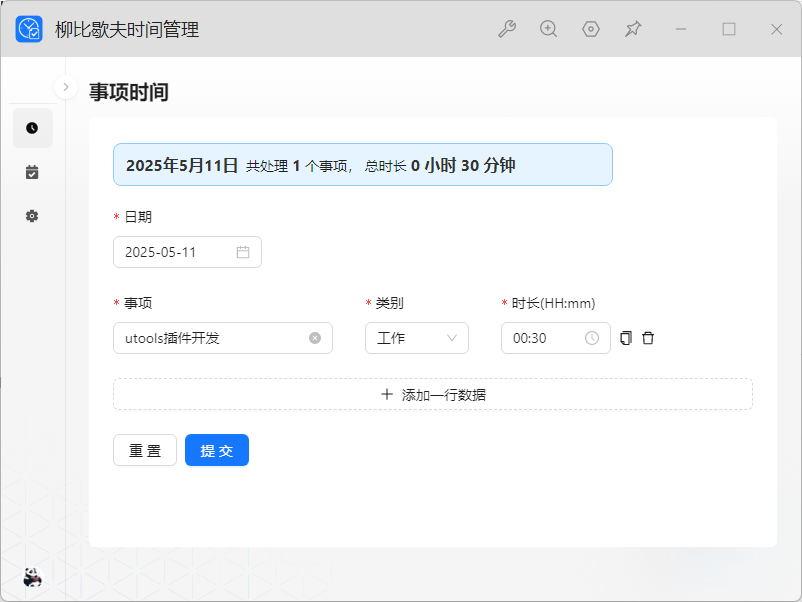The width and height of the screenshot is (802, 602).
Task: Open the 类别 dropdown showing 工作
Action: click(x=417, y=338)
